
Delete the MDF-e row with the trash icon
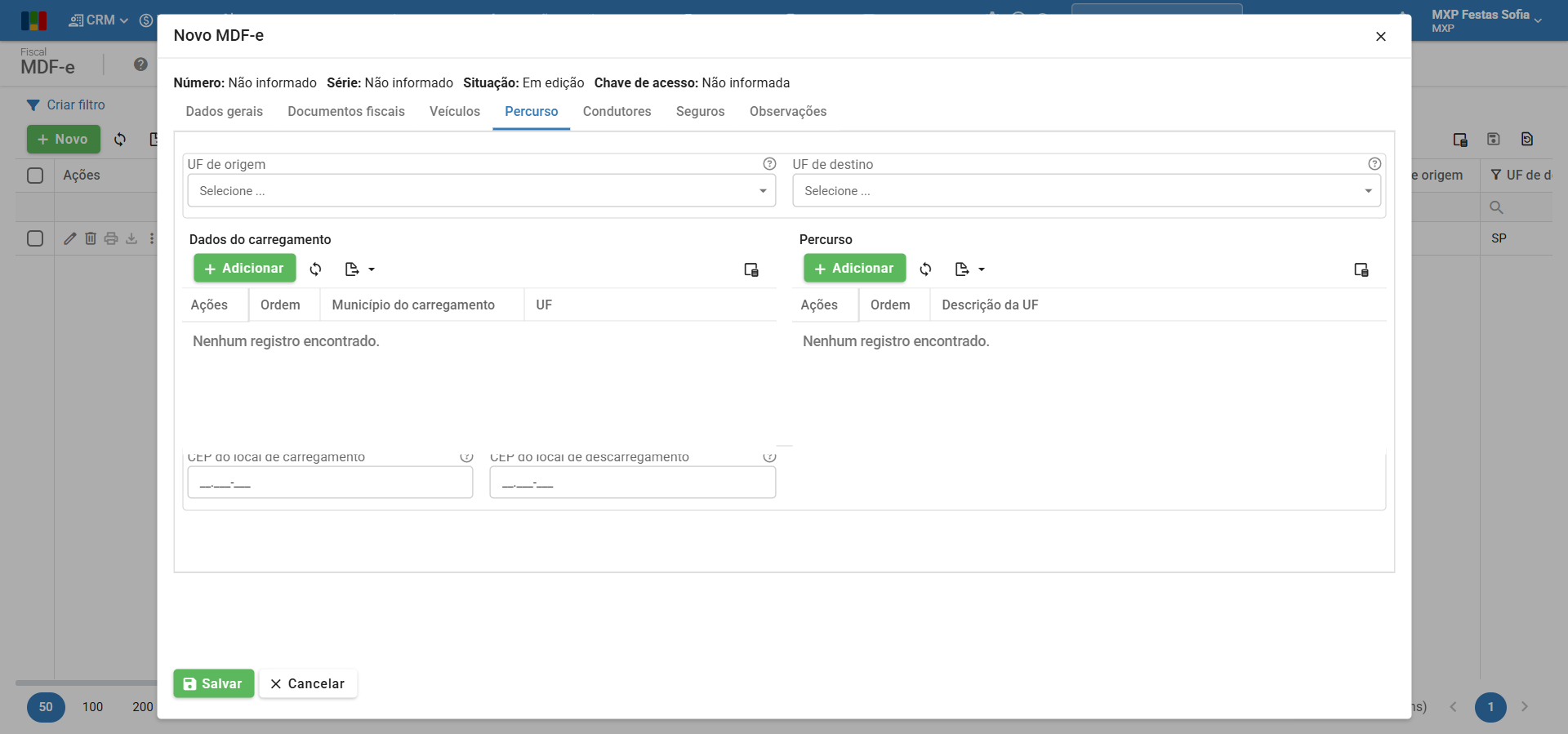click(x=91, y=238)
